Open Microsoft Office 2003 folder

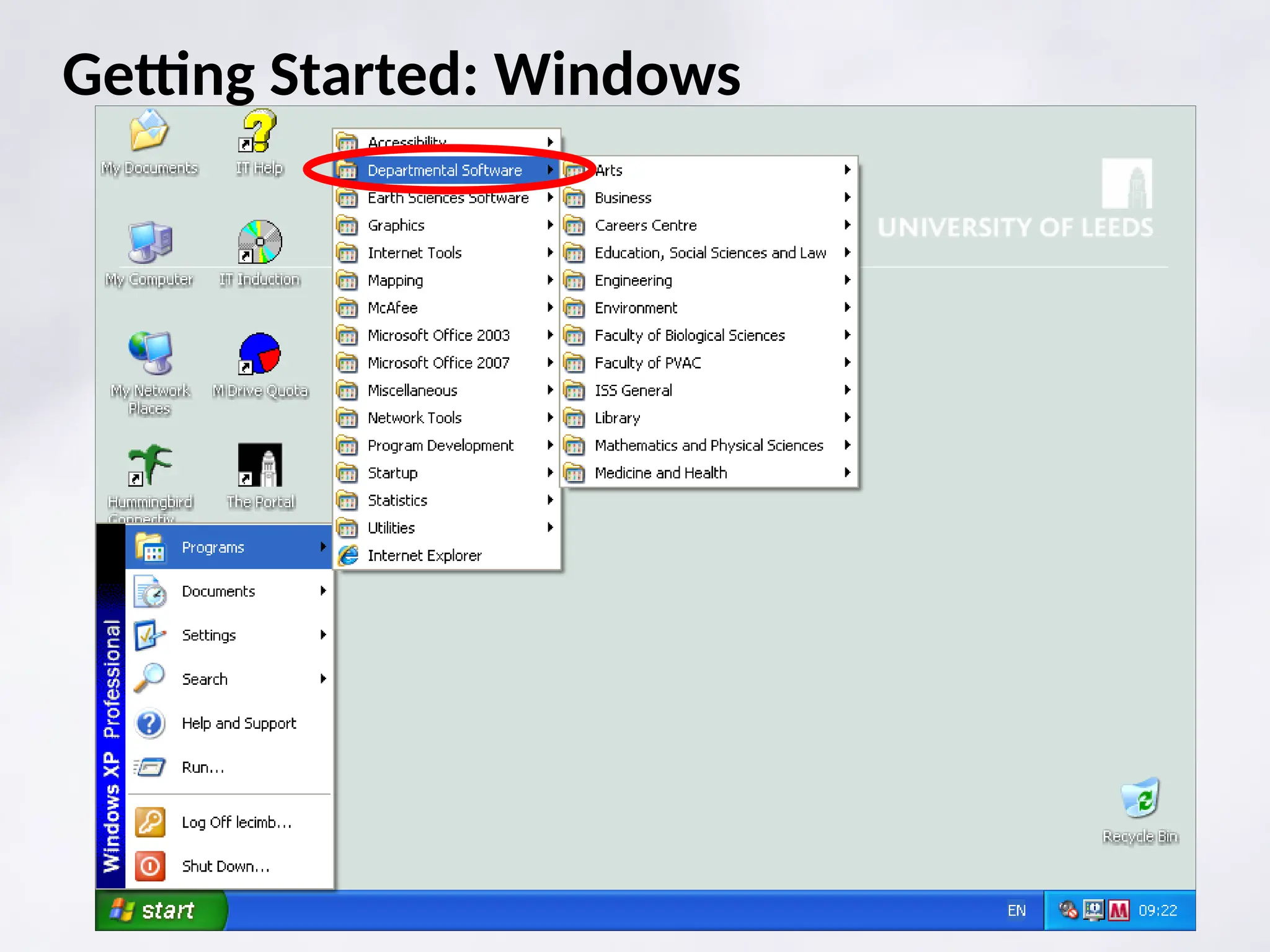446,335
